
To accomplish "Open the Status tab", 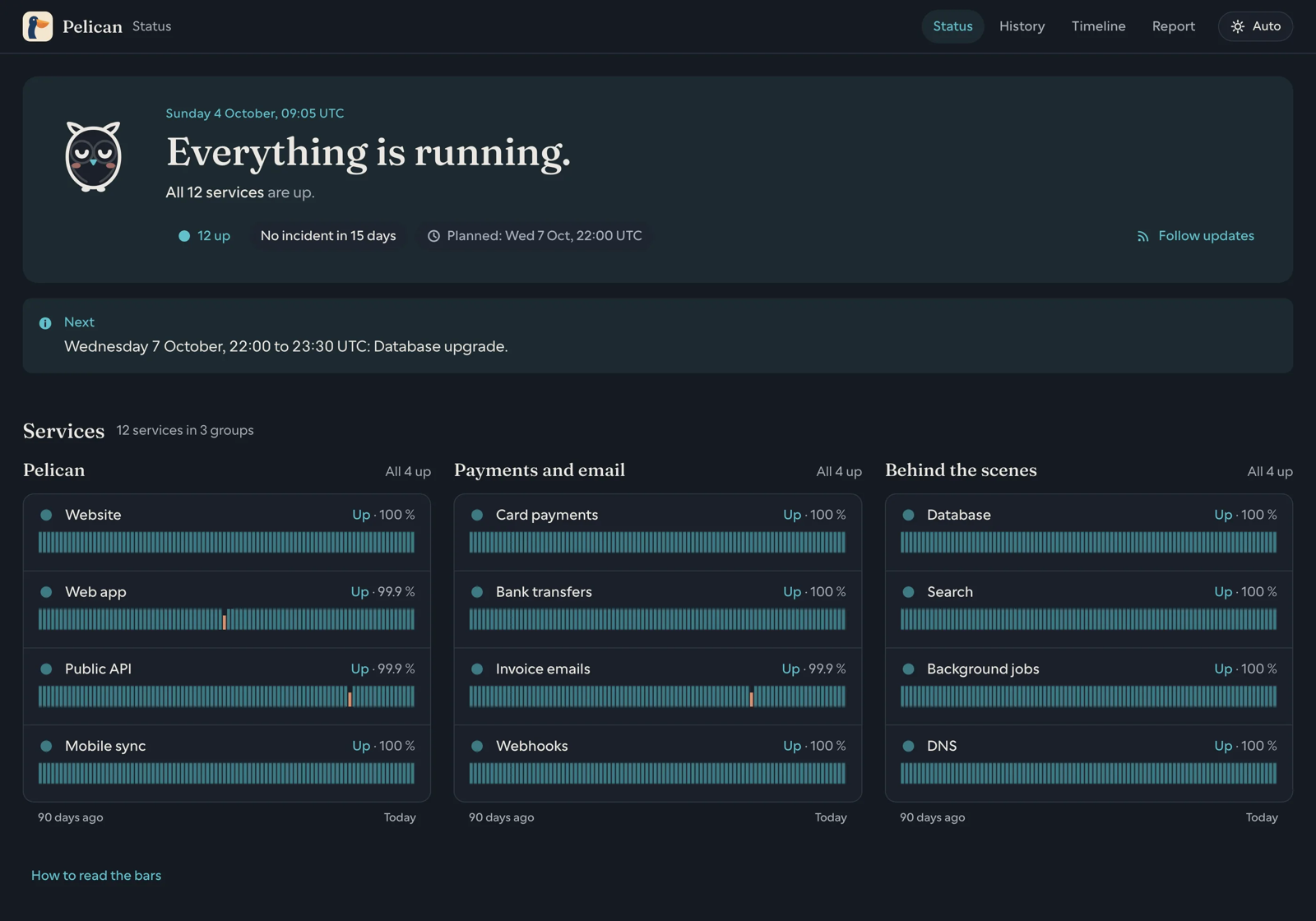I will pos(952,26).
